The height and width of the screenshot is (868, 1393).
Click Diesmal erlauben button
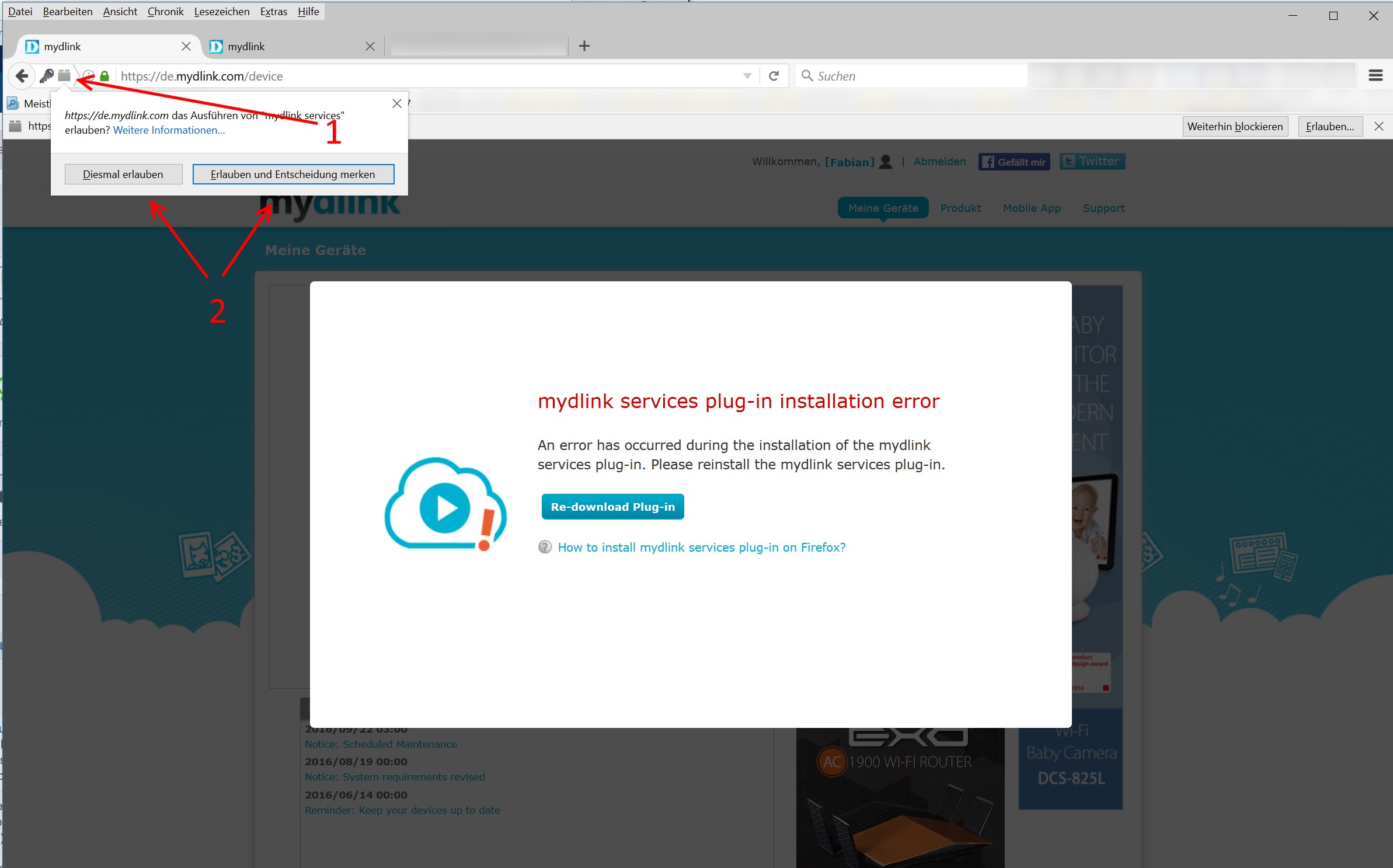pos(123,174)
